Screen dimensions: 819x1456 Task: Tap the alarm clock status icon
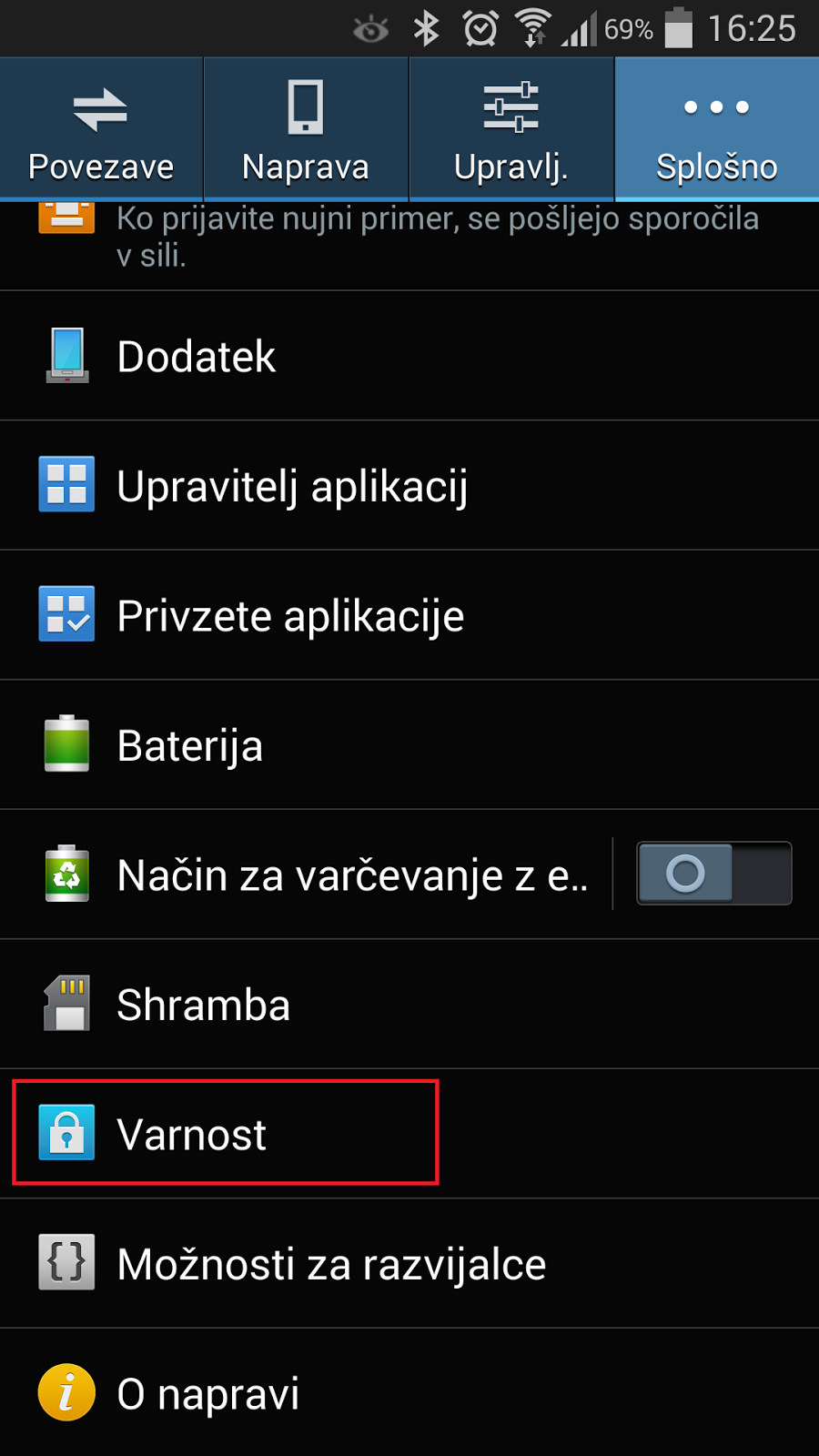point(480,29)
